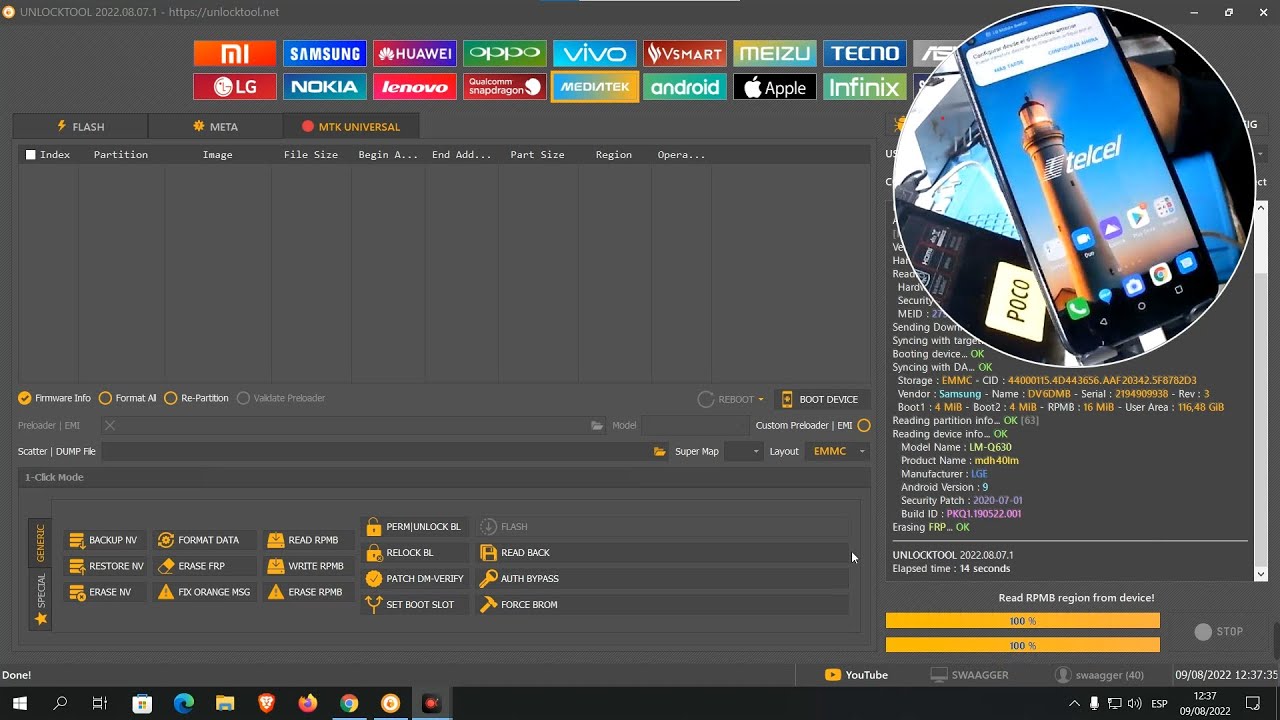Image resolution: width=1280 pixels, height=720 pixels.
Task: Select the Vsmart brand tile
Action: (x=685, y=54)
